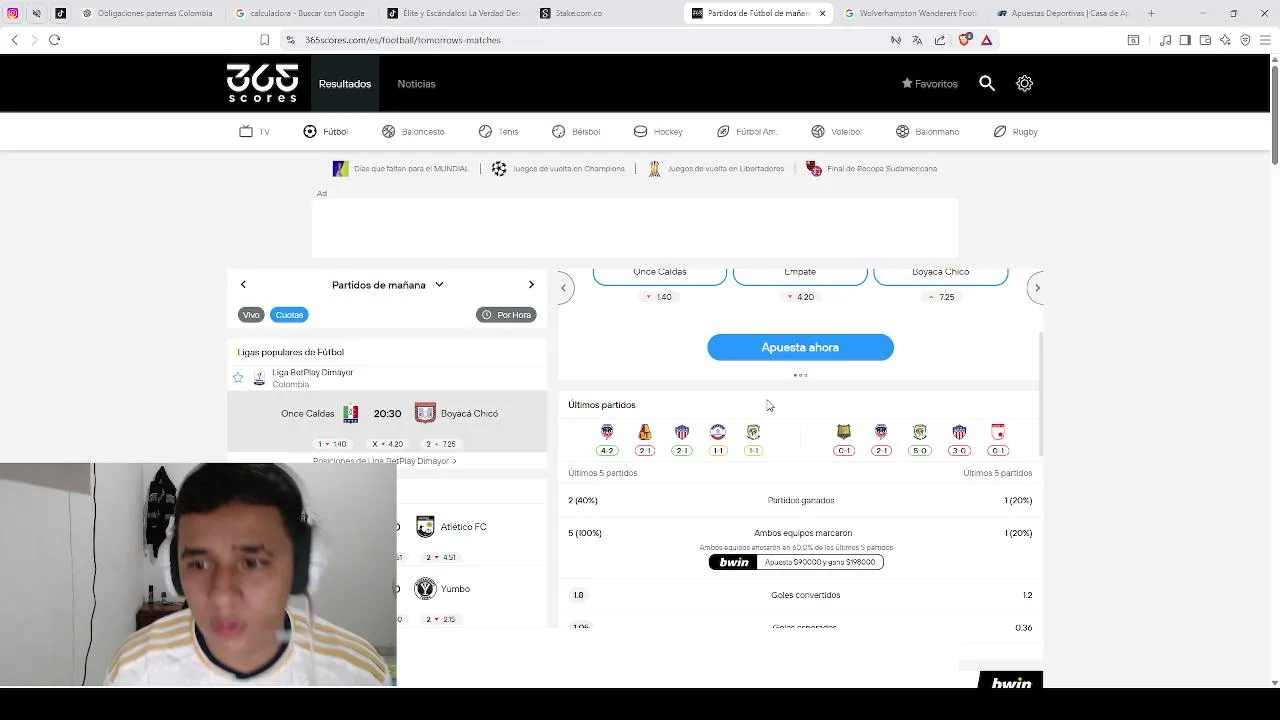
Task: Select the Béisbol sport
Action: (x=576, y=131)
